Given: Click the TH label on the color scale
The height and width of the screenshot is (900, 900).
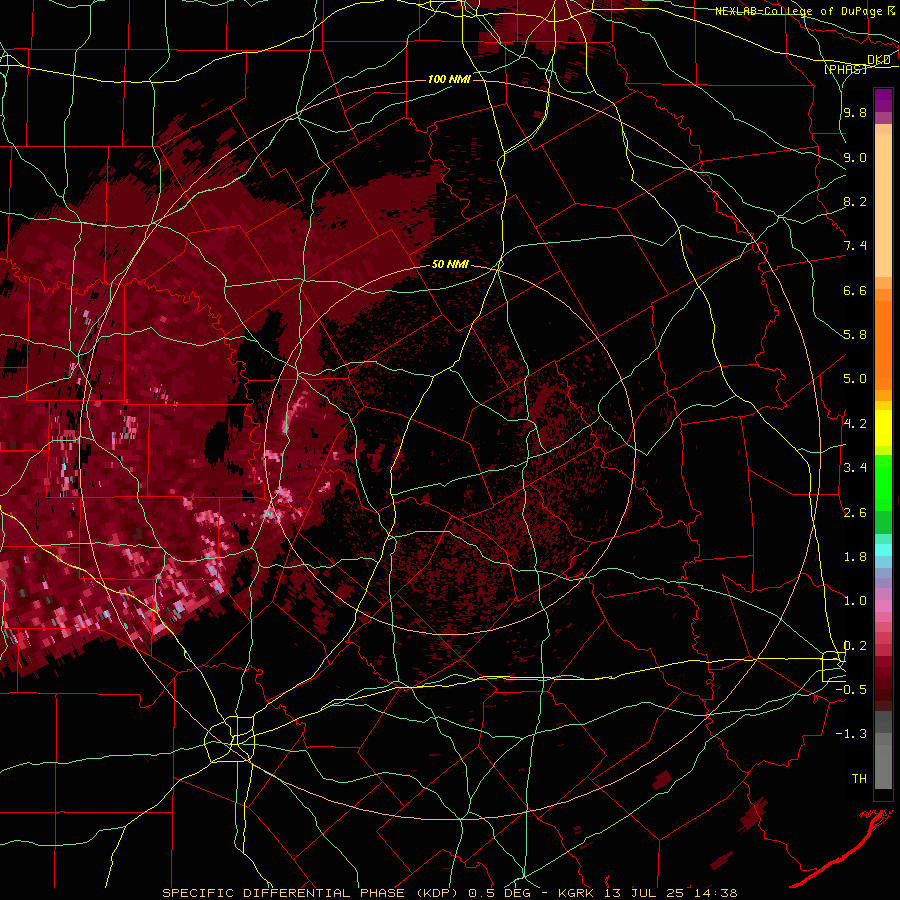Looking at the screenshot, I should click(x=859, y=779).
